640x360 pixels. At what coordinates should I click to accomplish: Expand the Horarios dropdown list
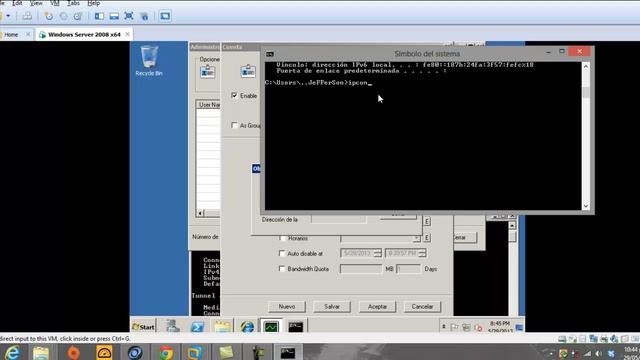[416, 238]
